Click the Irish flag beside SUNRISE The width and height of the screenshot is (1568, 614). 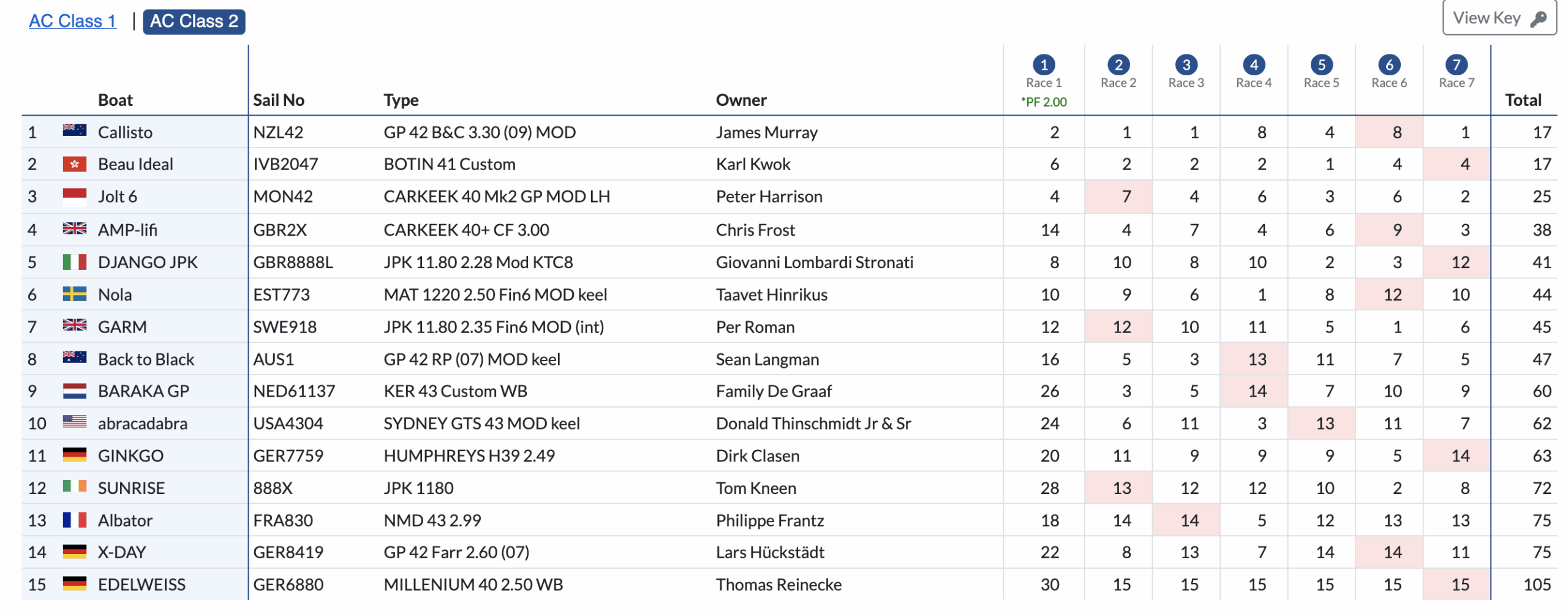(75, 487)
